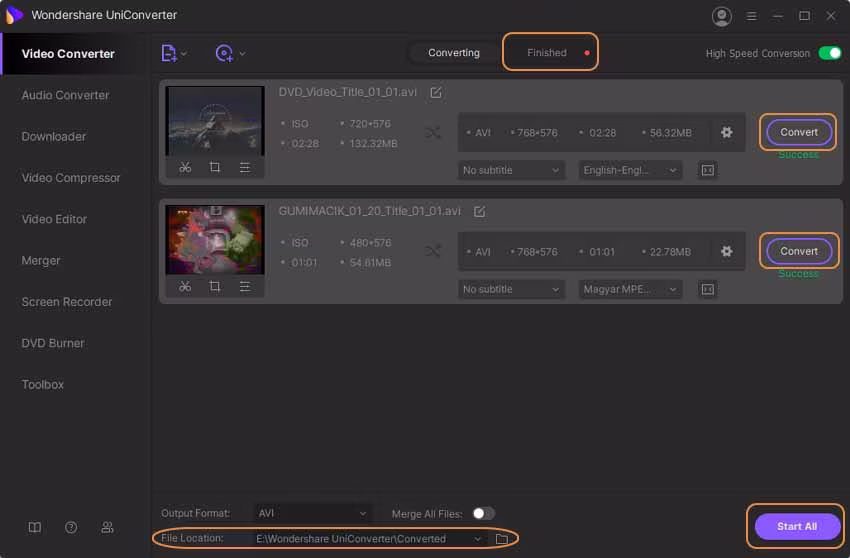Rename DVD_Video_Title_01_01.avi with edit icon
This screenshot has width=850, height=558.
436,92
